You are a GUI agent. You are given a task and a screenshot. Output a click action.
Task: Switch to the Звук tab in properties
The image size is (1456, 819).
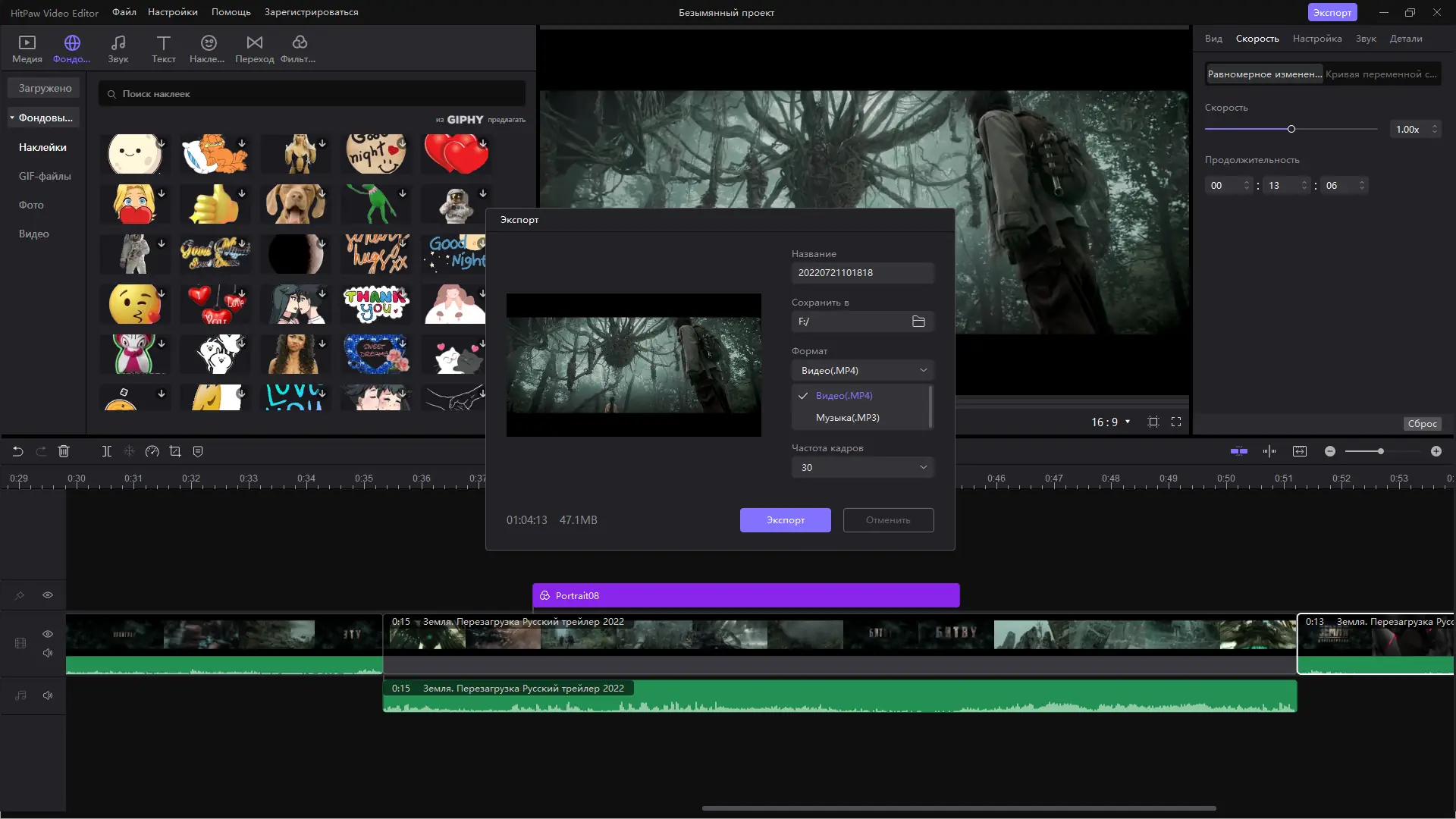(x=1365, y=39)
